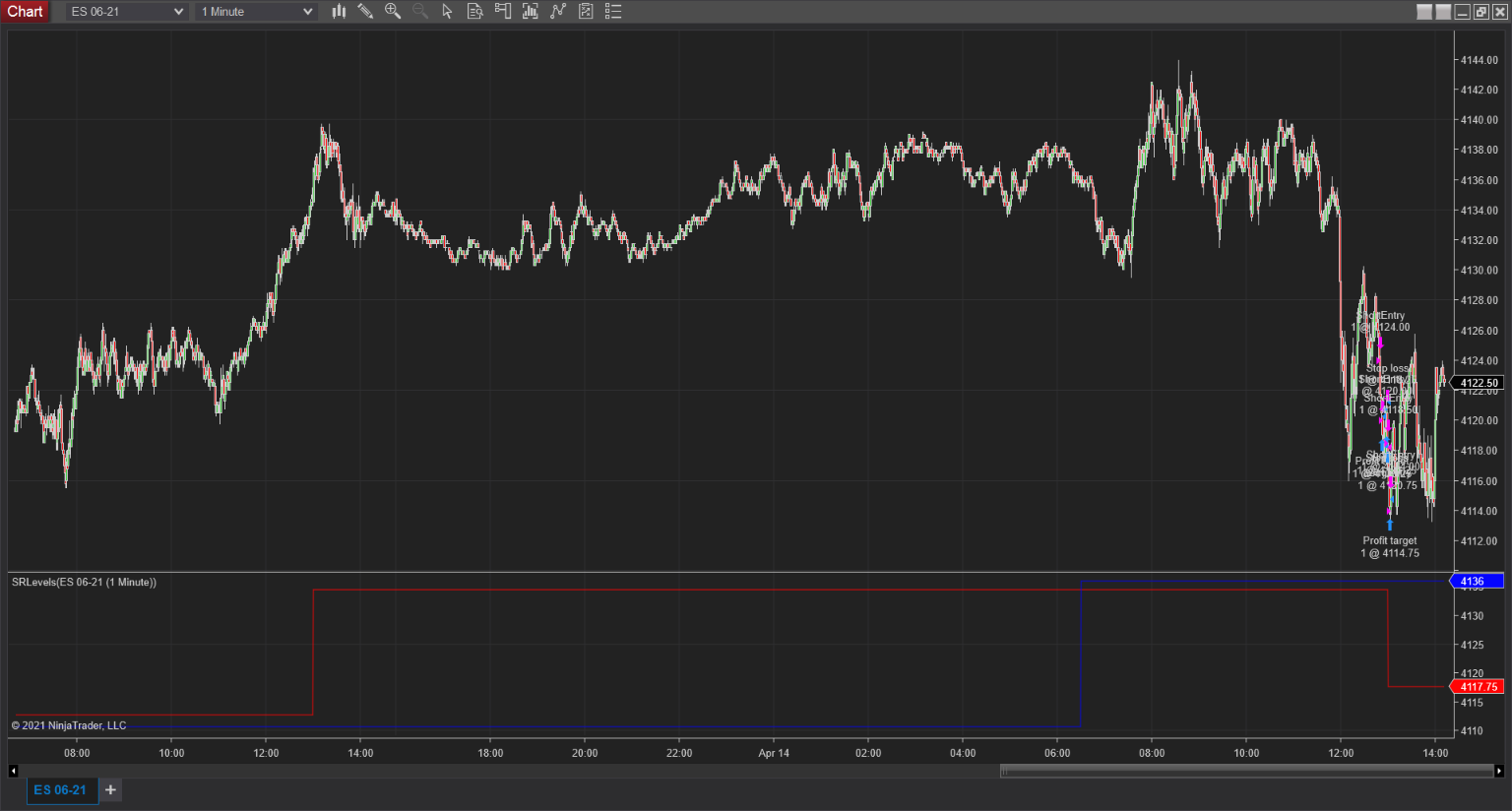Select the ES 06-21 chart tab

[61, 790]
